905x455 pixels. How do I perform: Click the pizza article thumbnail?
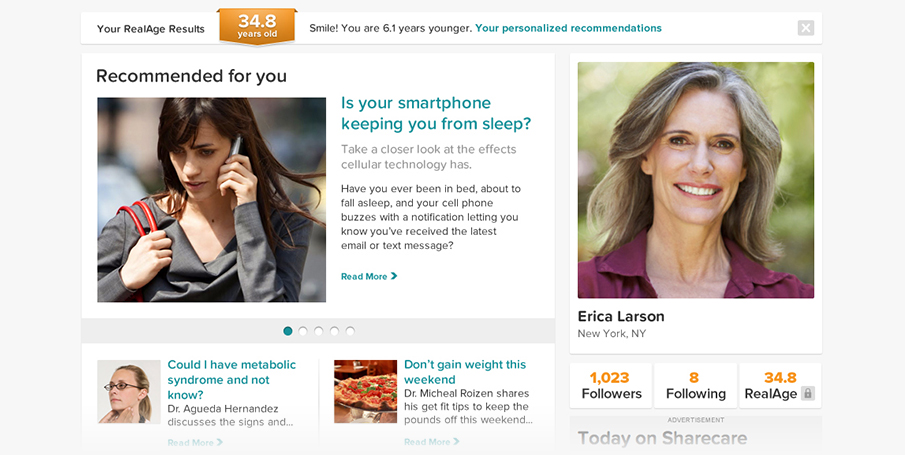[365, 391]
